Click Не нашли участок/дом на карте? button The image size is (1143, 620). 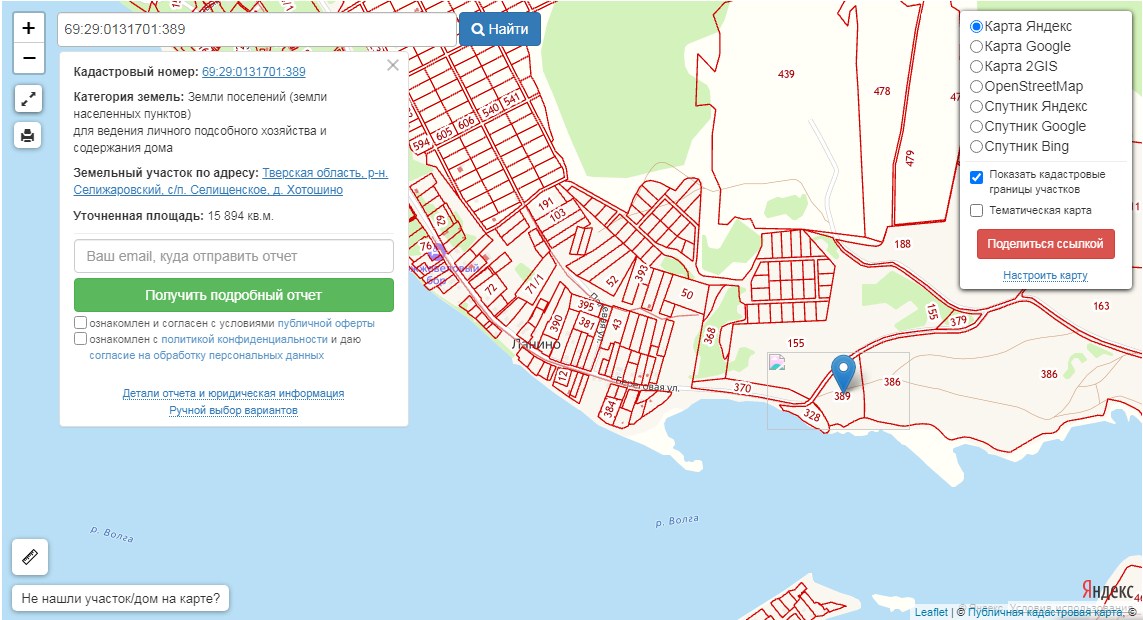point(120,599)
